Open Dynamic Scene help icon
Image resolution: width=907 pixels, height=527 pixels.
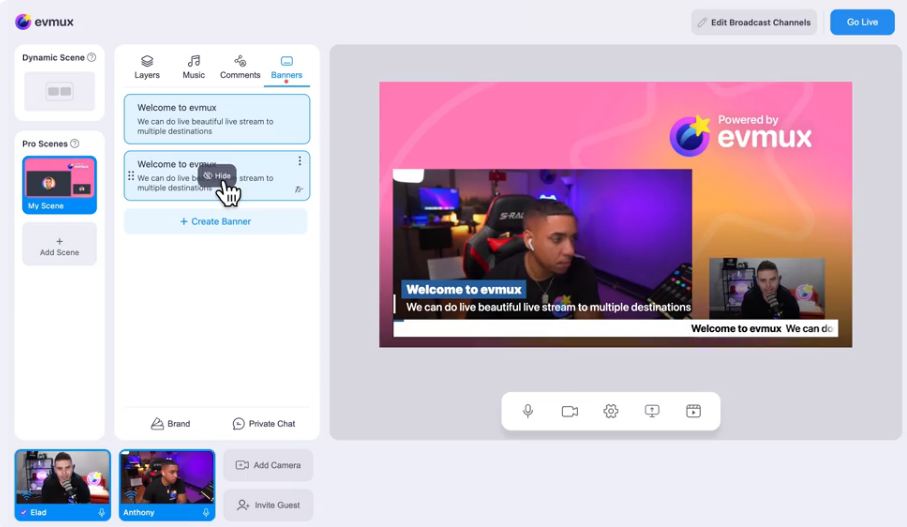[91, 57]
